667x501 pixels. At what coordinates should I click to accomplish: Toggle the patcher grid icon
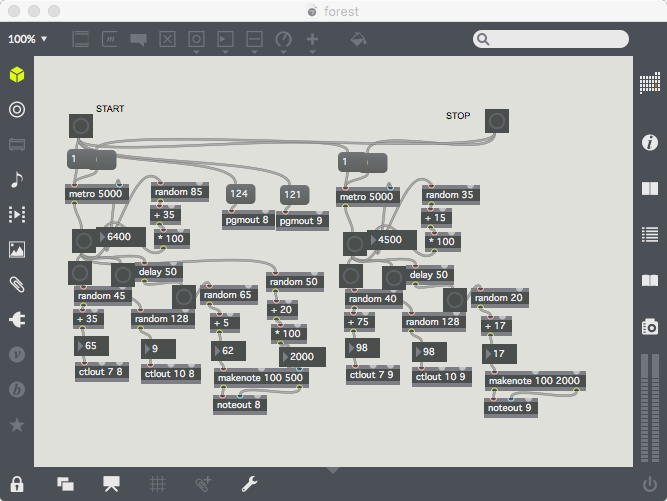(x=157, y=484)
